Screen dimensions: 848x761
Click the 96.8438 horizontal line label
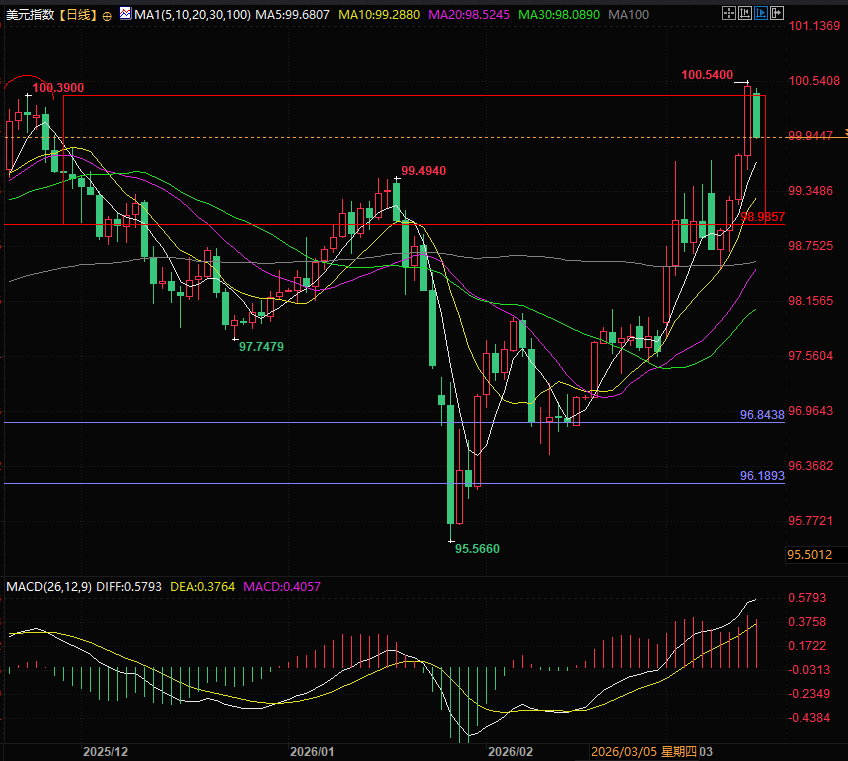pyautogui.click(x=762, y=415)
